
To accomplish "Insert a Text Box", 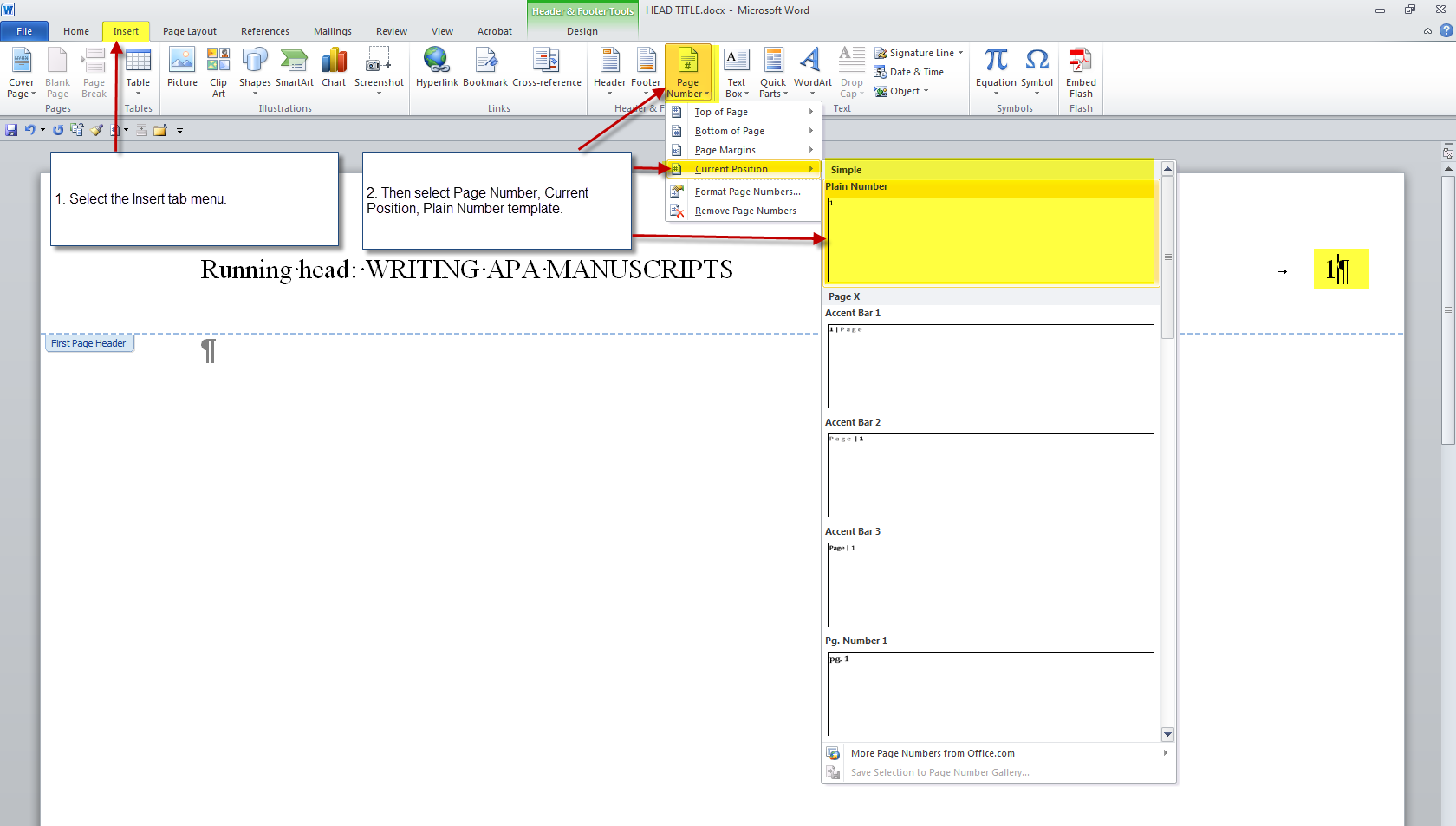I will click(x=737, y=73).
